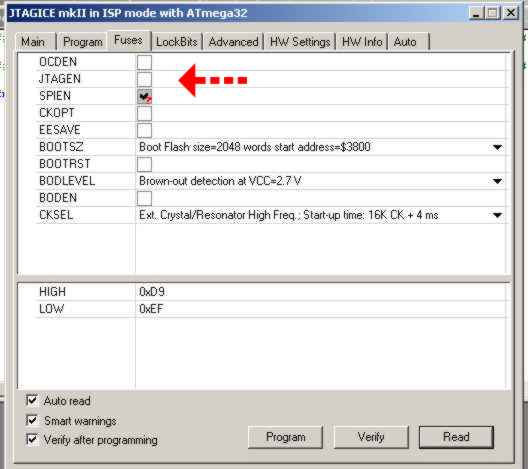The width and height of the screenshot is (528, 469).
Task: Select the OCDEN fuse label
Action: pos(58,62)
